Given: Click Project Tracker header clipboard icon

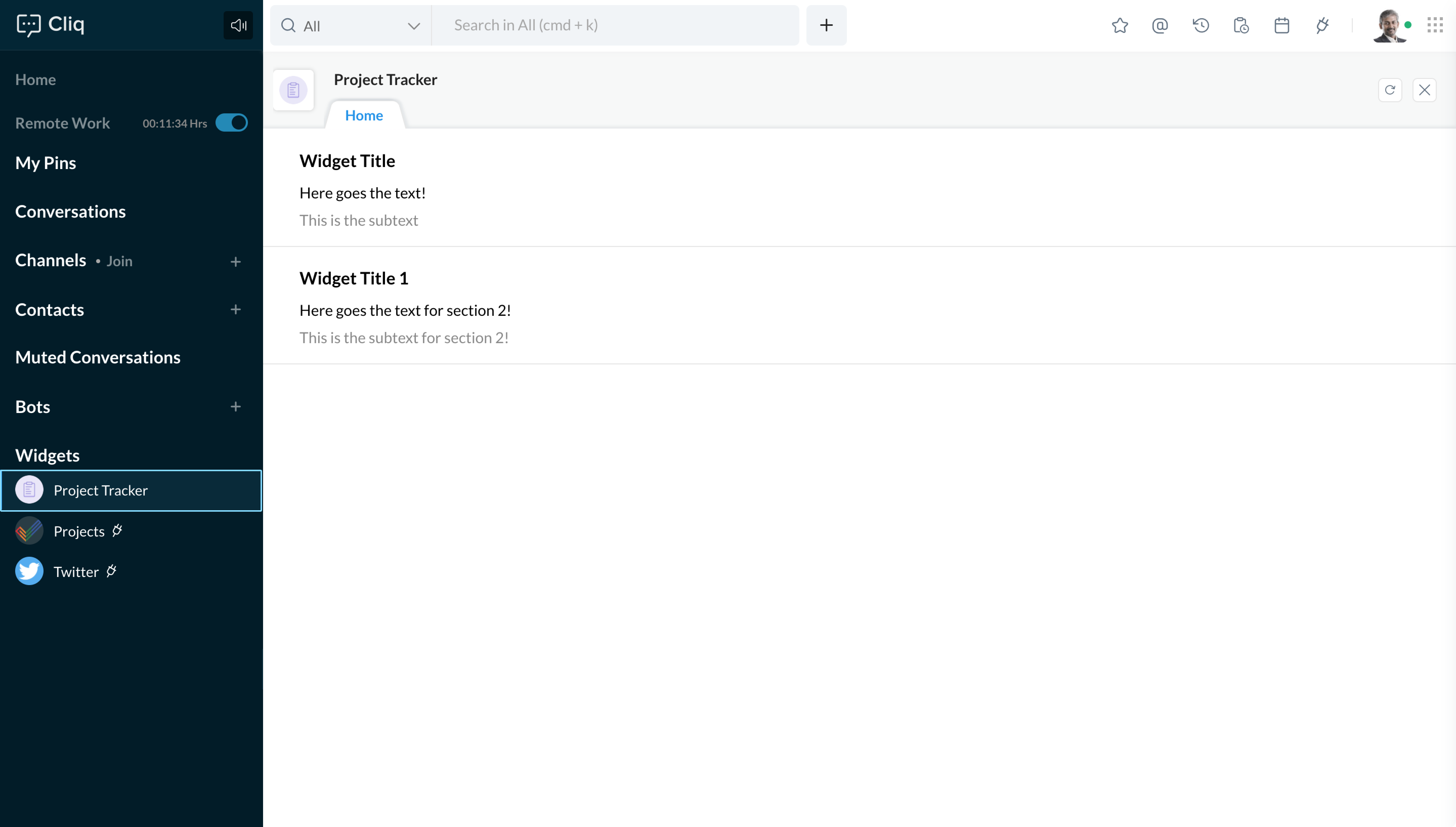Looking at the screenshot, I should pyautogui.click(x=293, y=90).
